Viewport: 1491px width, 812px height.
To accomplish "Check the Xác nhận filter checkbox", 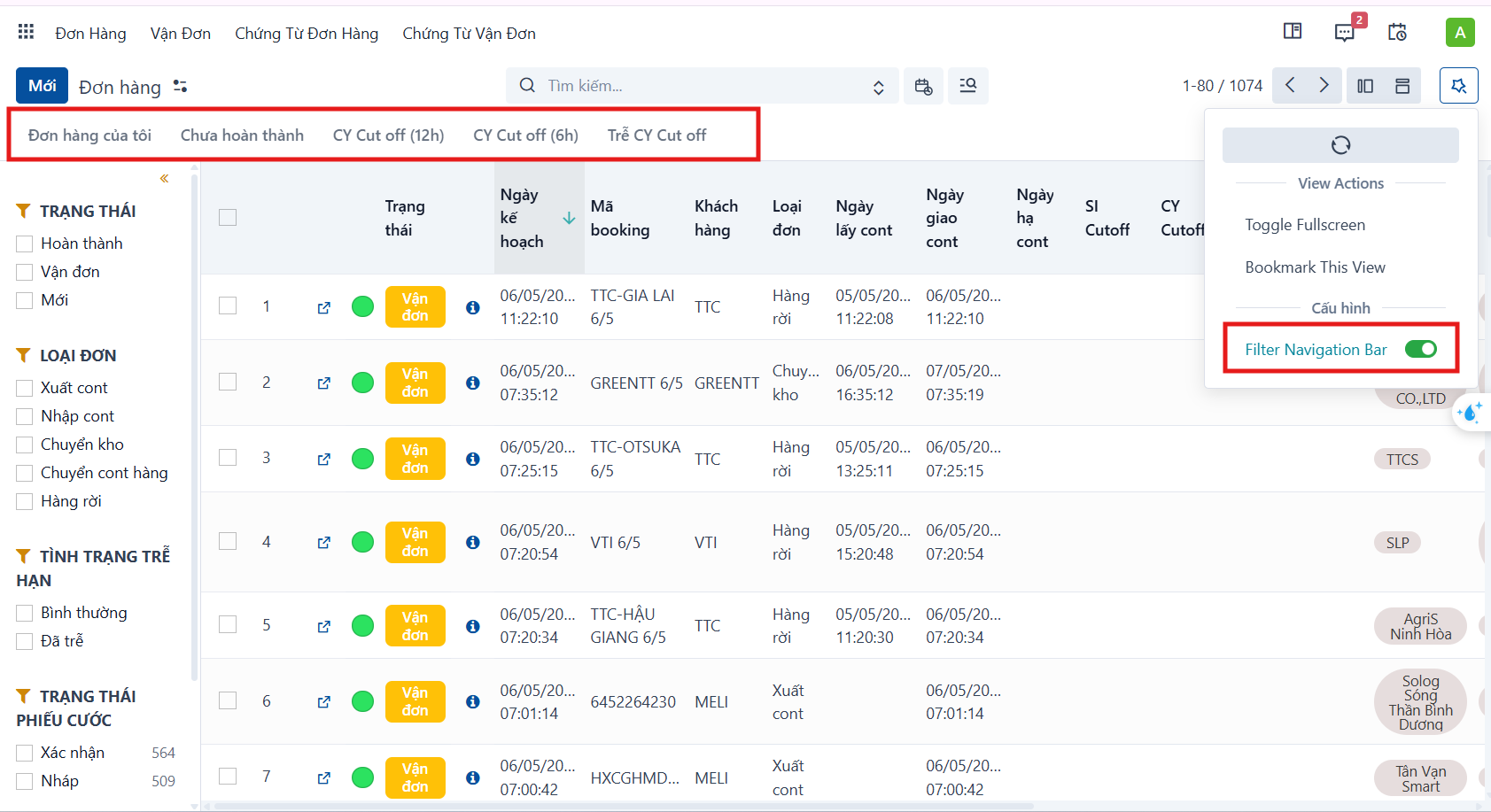I will point(25,754).
